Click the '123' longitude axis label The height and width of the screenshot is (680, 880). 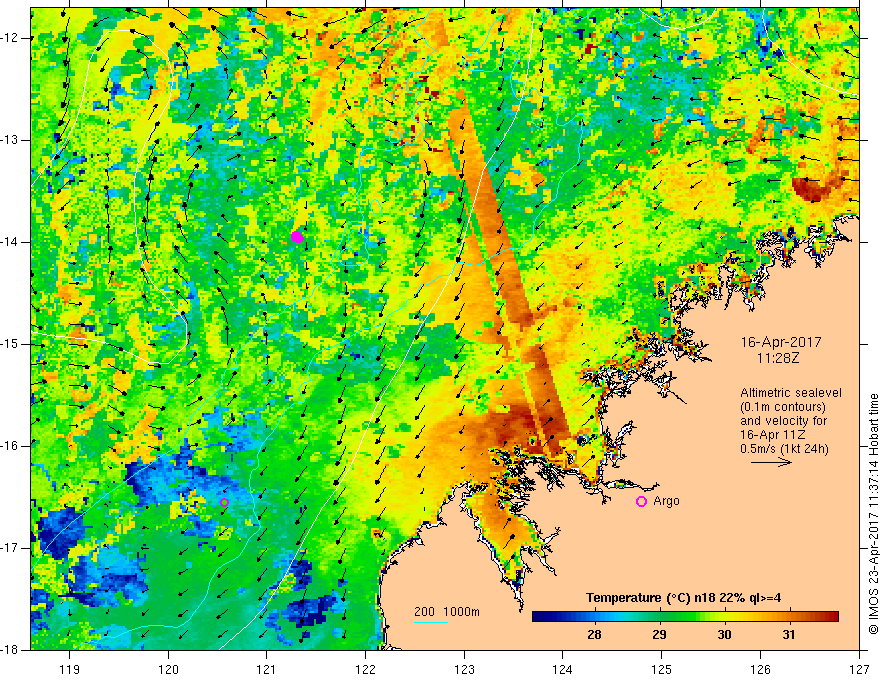[464, 669]
